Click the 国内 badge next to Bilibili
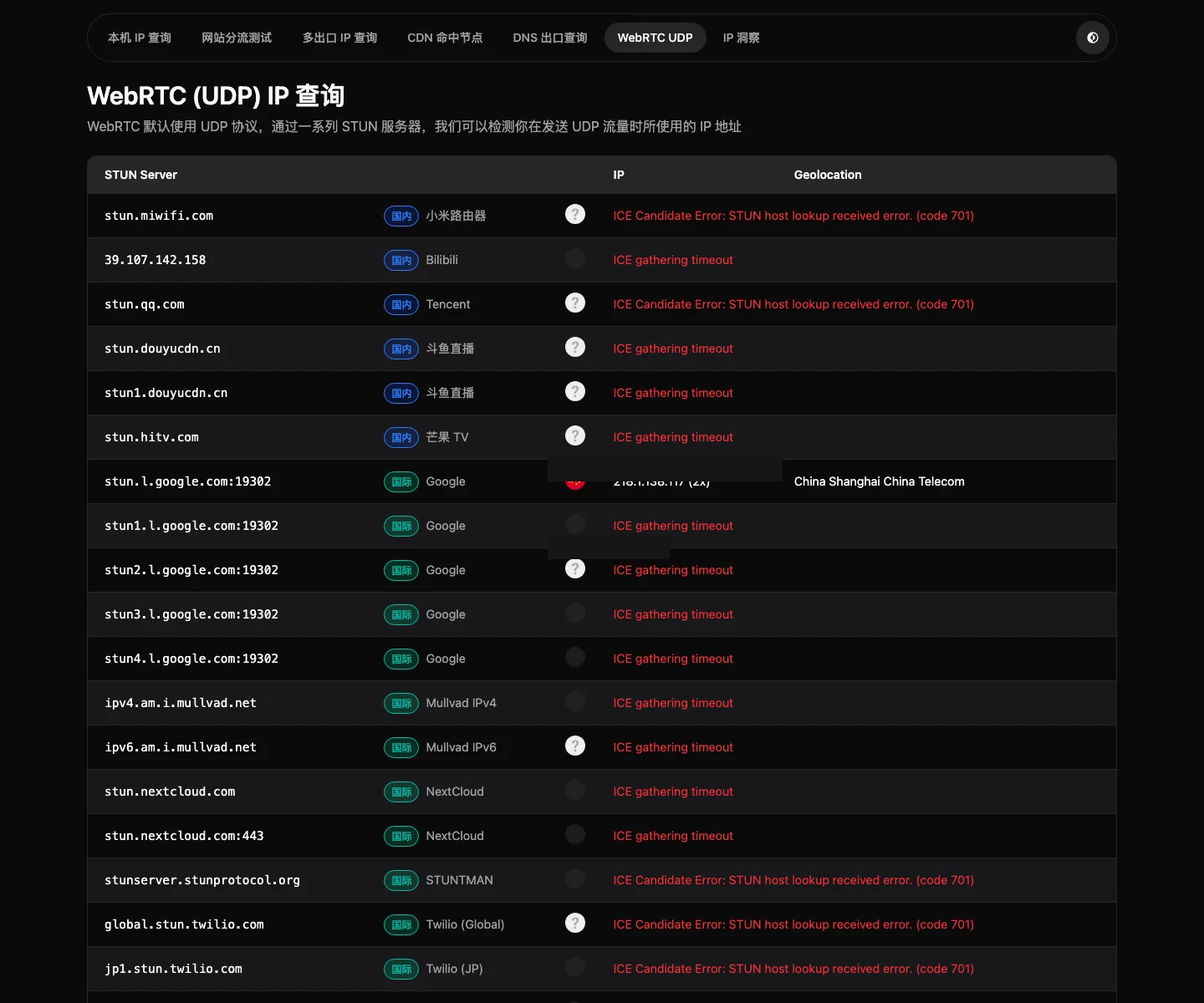The height and width of the screenshot is (1003, 1204). click(x=401, y=260)
